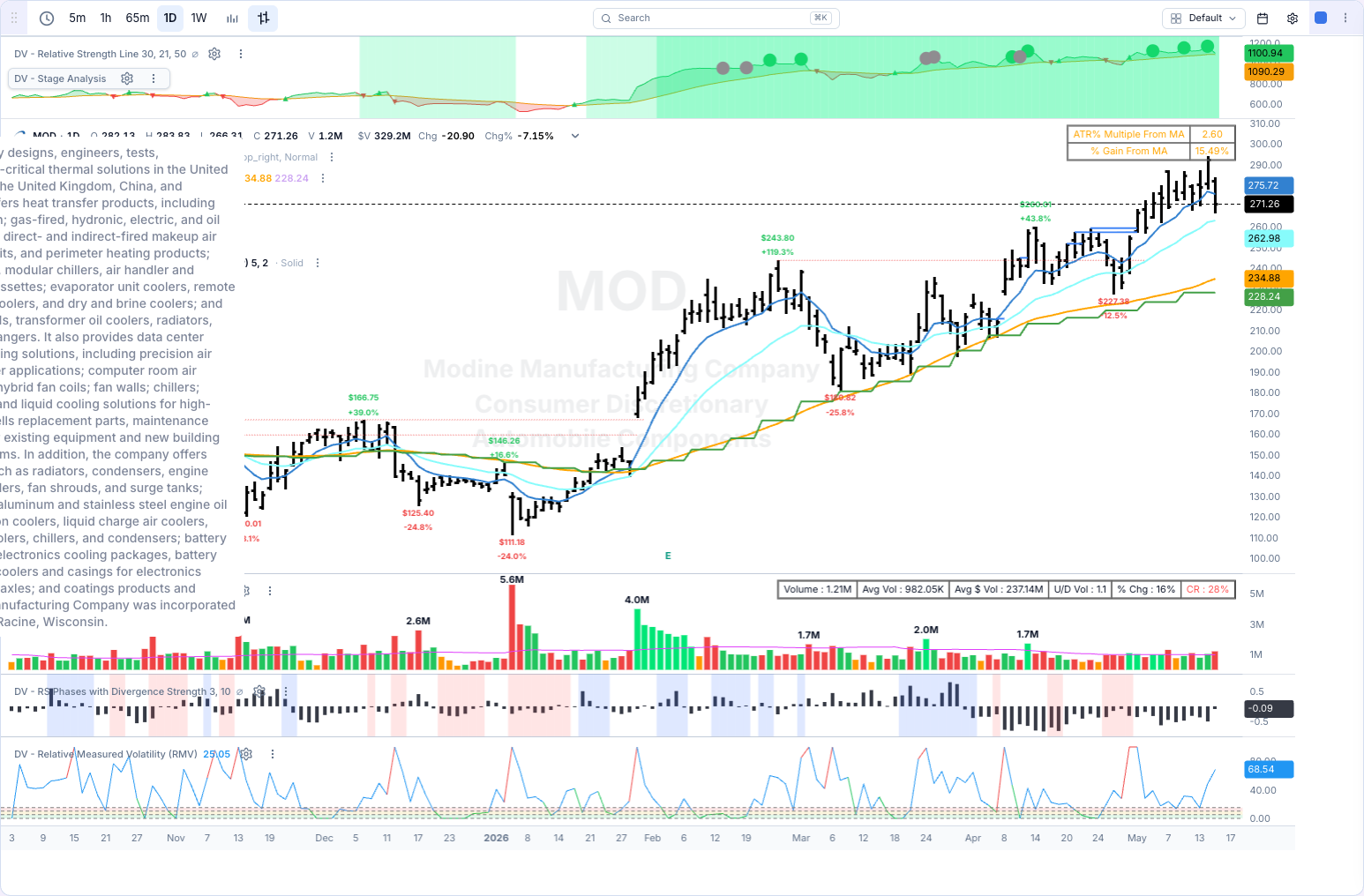Click the 228.24 green price axis label

tap(1270, 296)
